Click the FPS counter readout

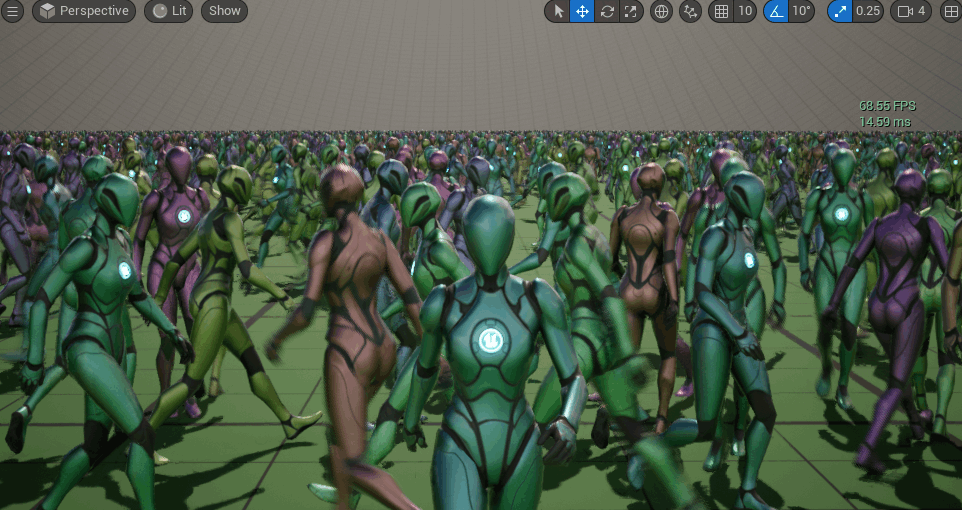(x=887, y=105)
